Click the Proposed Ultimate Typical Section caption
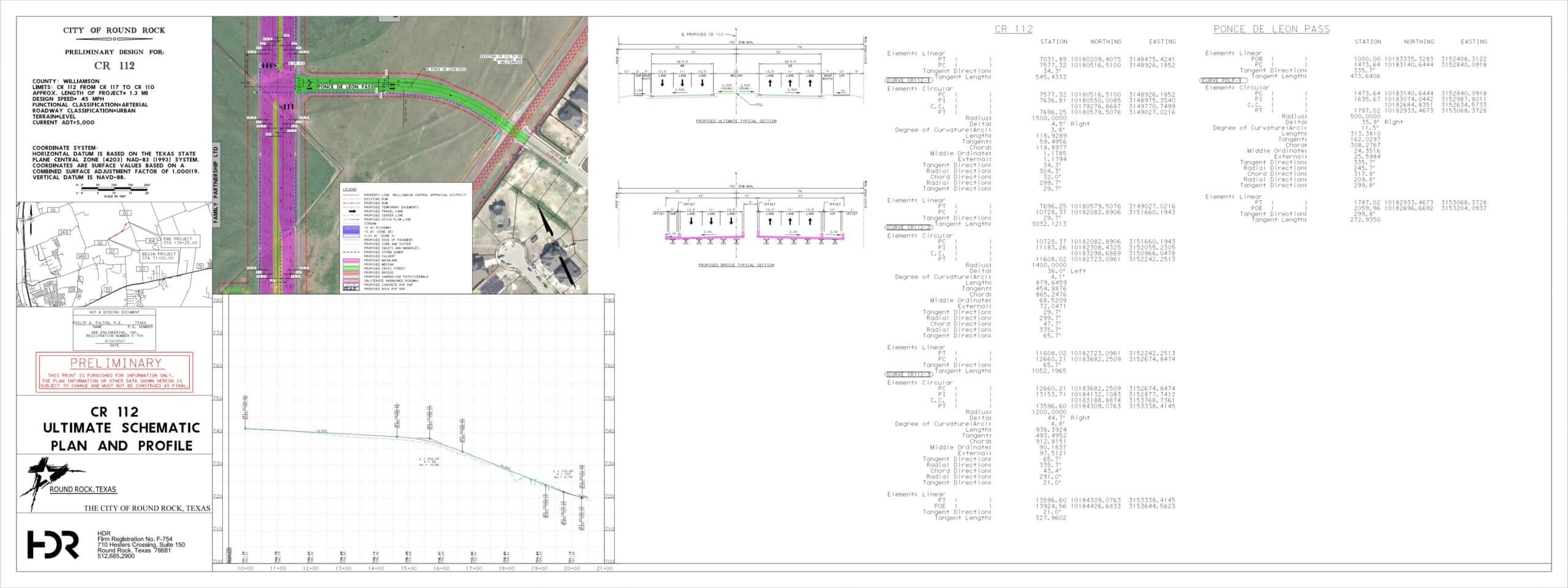 (x=736, y=121)
